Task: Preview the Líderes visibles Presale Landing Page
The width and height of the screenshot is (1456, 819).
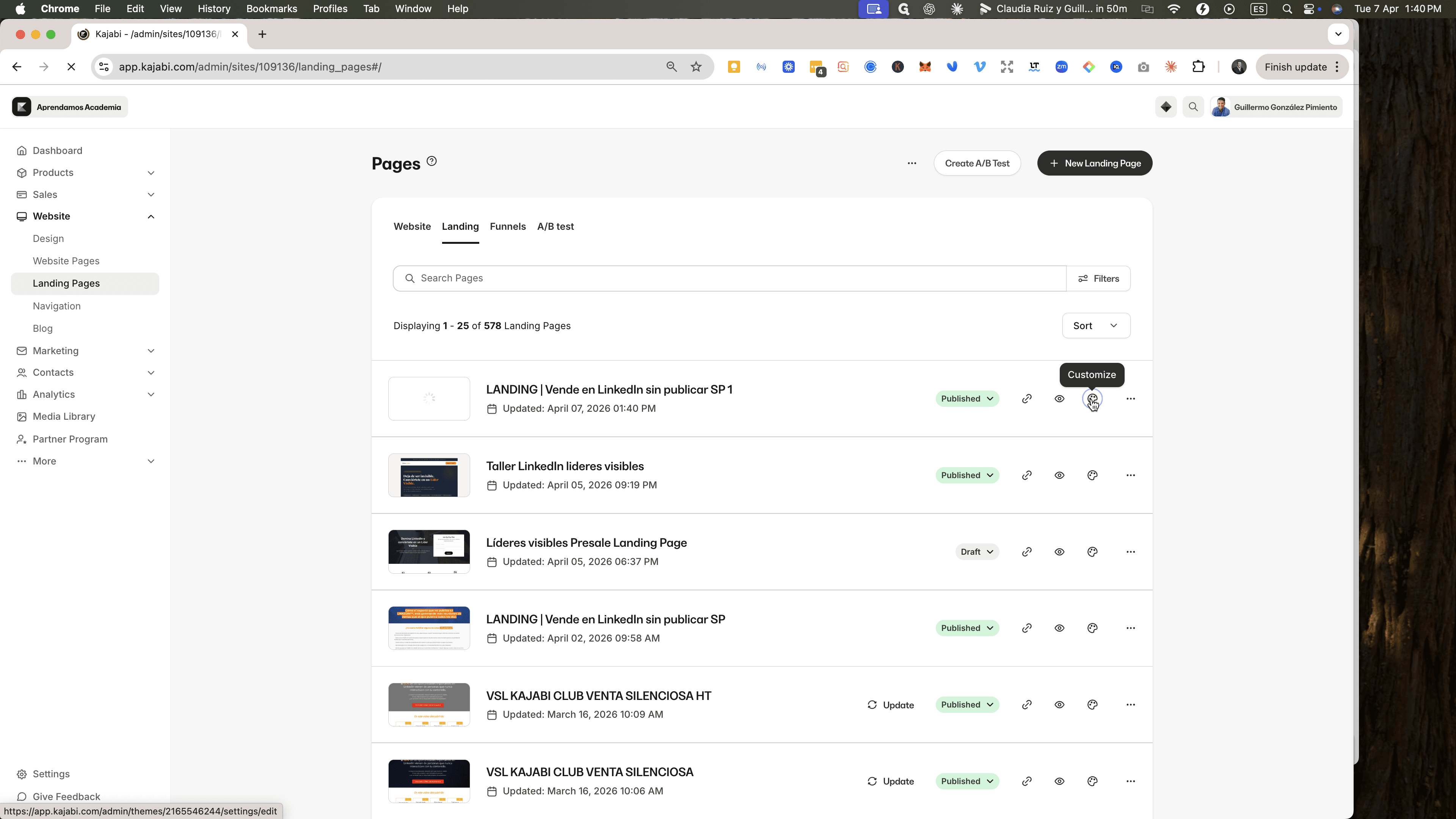Action: tap(1059, 552)
